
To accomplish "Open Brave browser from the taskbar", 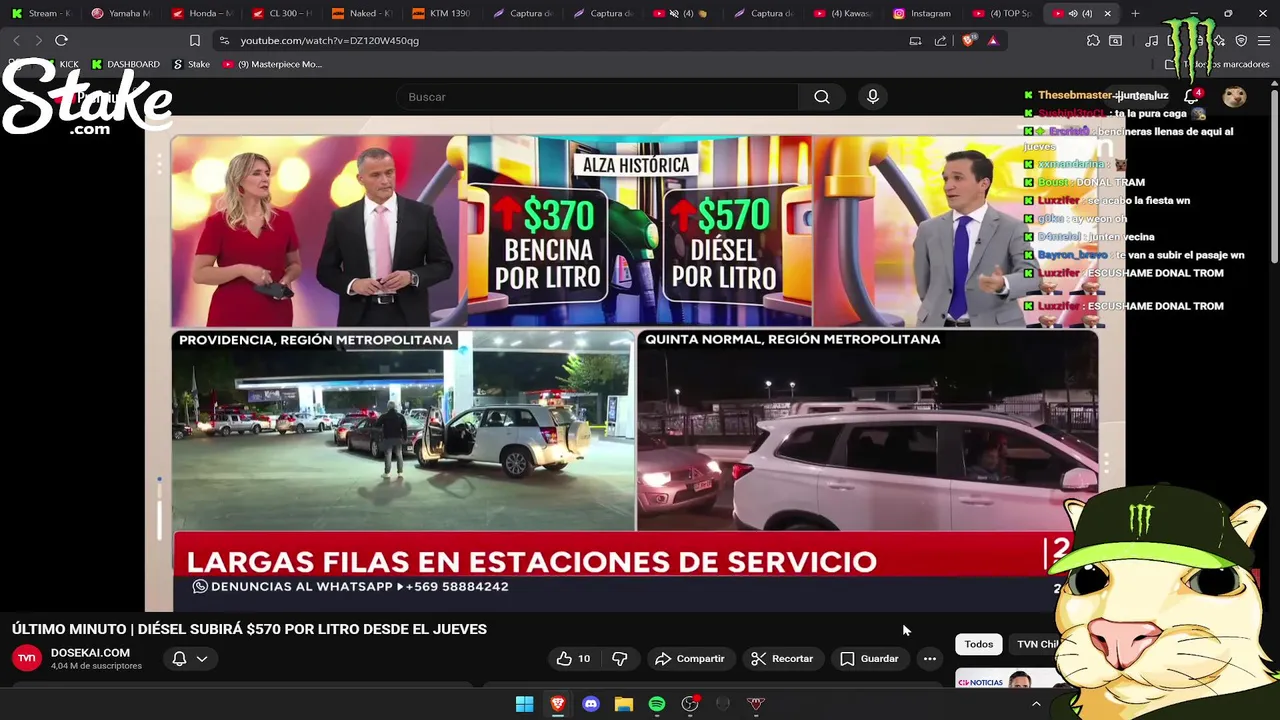I will [x=558, y=704].
